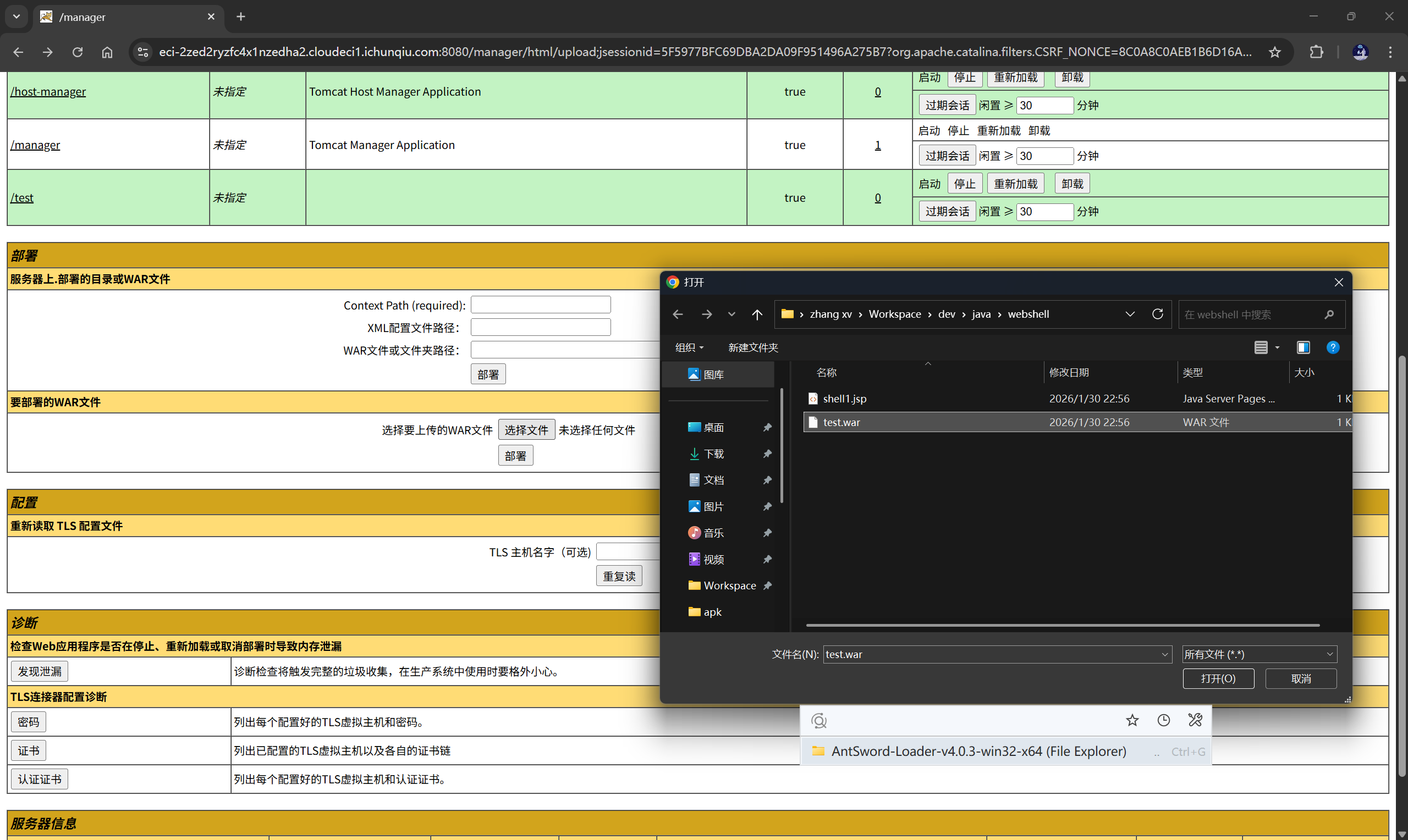Open the 组织 menu dropdown
Viewport: 1408px width, 840px height.
pos(689,347)
